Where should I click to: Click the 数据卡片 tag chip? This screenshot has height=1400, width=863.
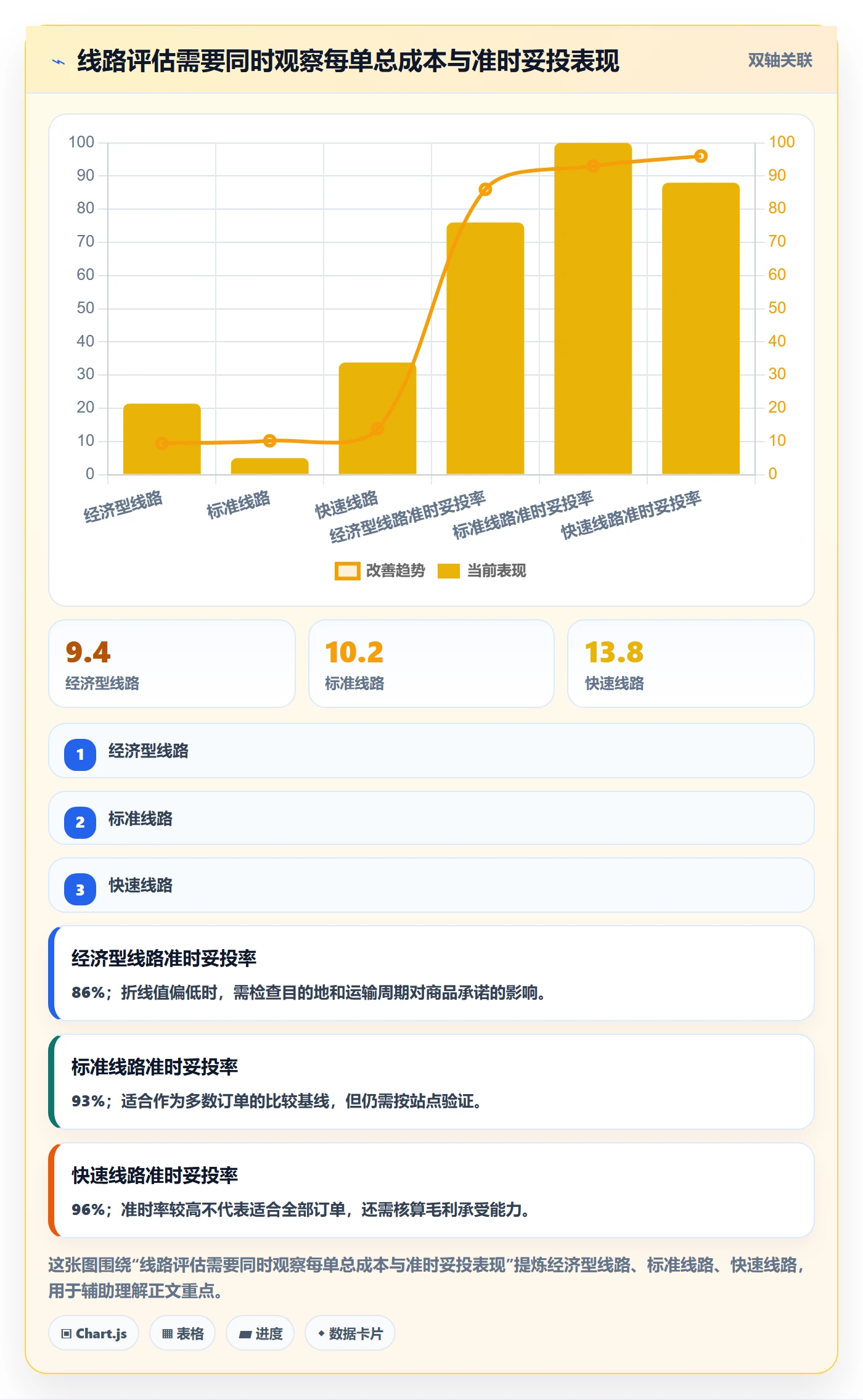click(350, 1333)
